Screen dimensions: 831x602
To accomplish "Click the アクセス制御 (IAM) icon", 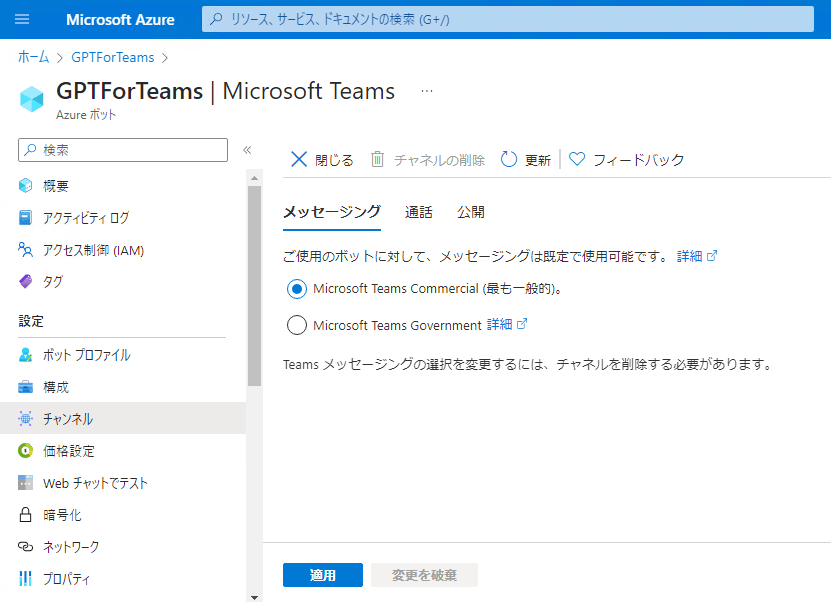I will click(25, 250).
